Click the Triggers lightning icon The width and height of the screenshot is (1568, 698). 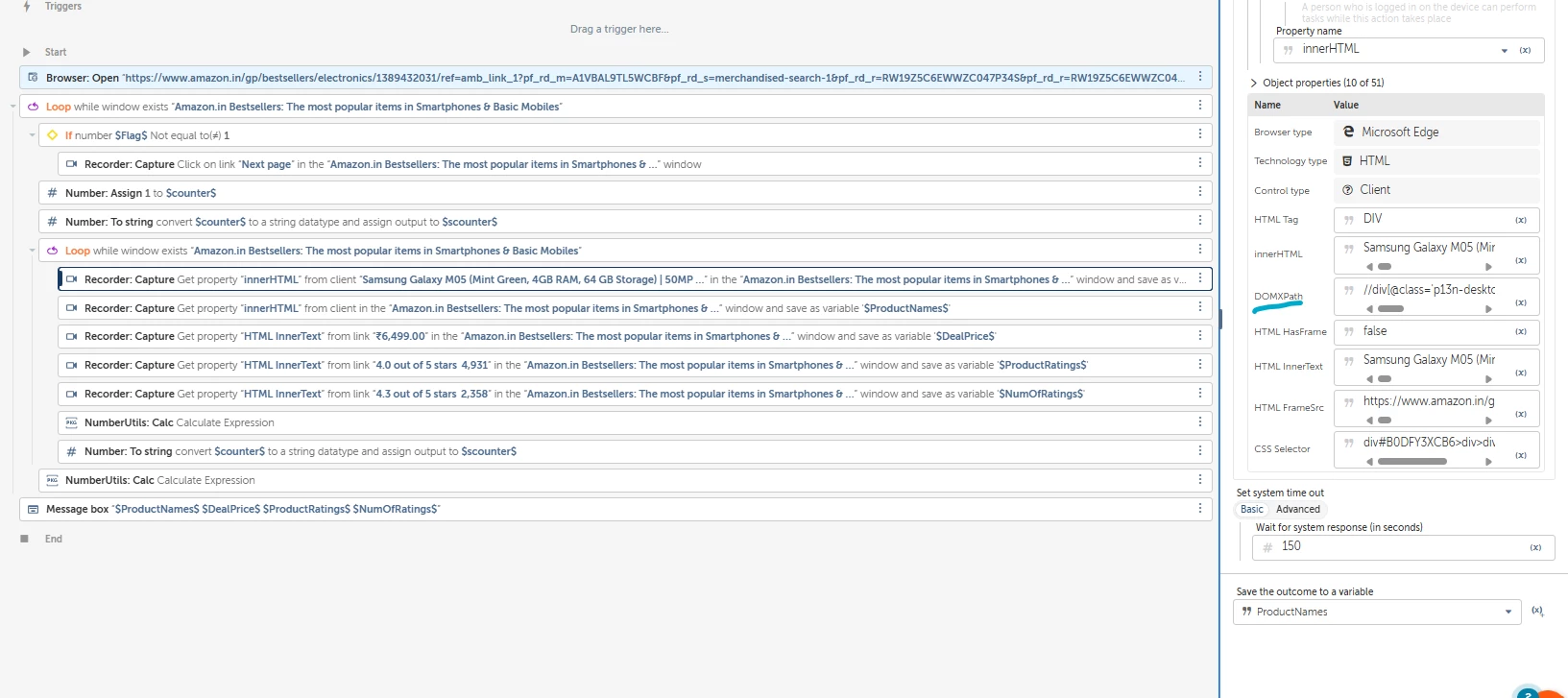[x=27, y=6]
